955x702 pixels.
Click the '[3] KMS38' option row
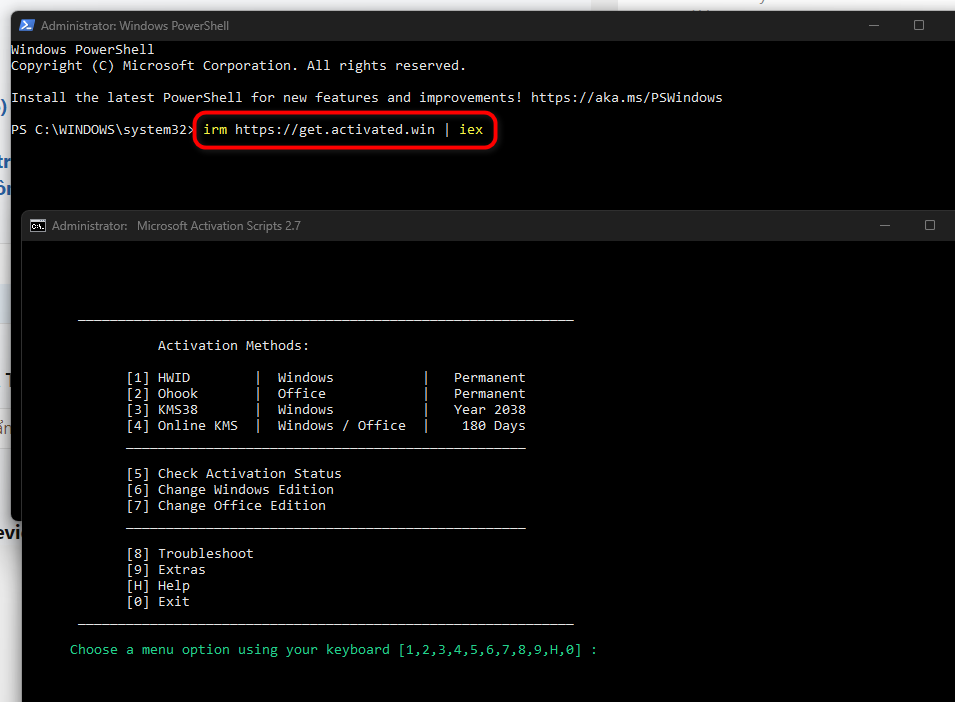tap(326, 410)
